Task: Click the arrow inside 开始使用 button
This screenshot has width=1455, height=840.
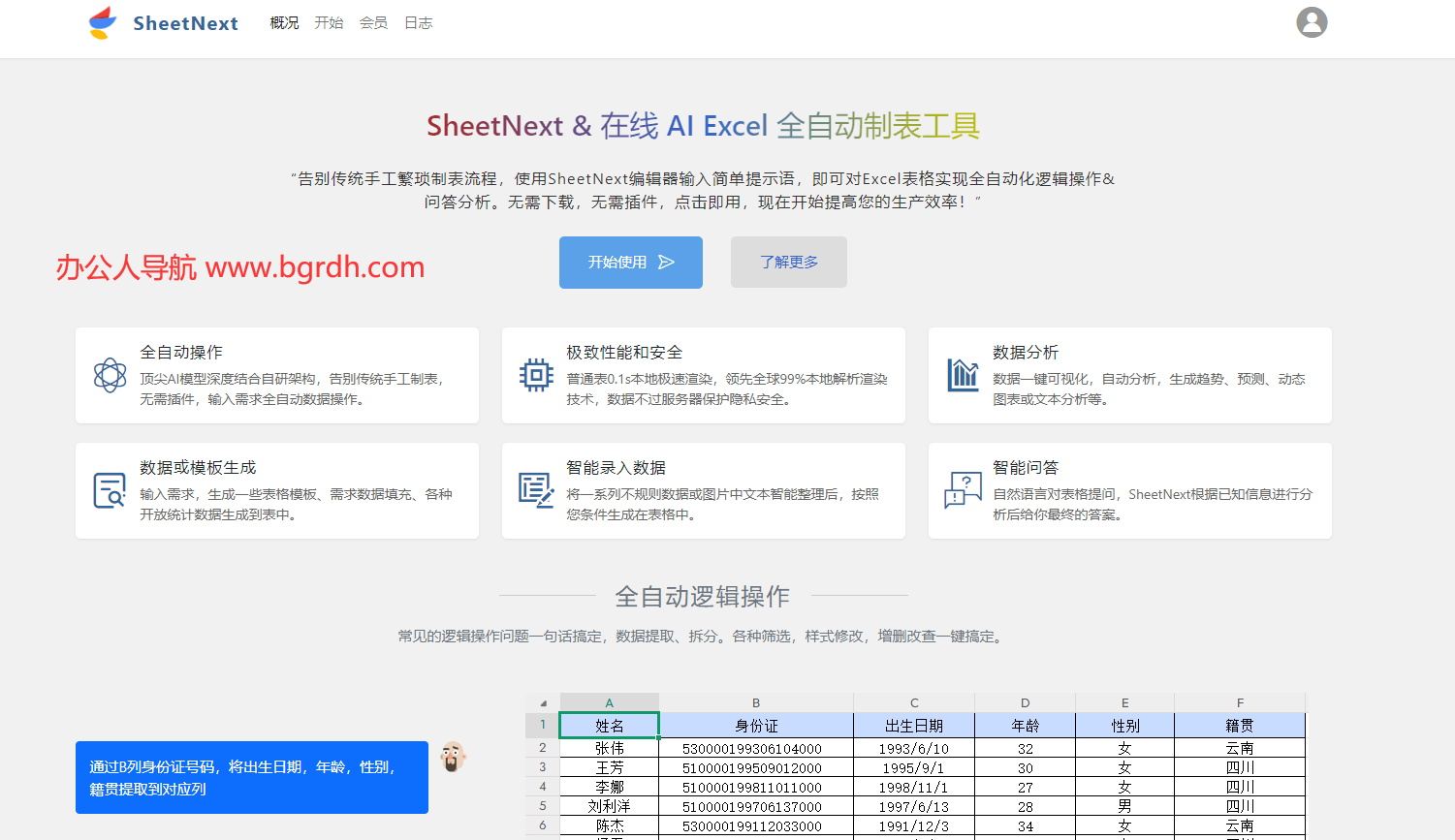Action: pos(667,262)
